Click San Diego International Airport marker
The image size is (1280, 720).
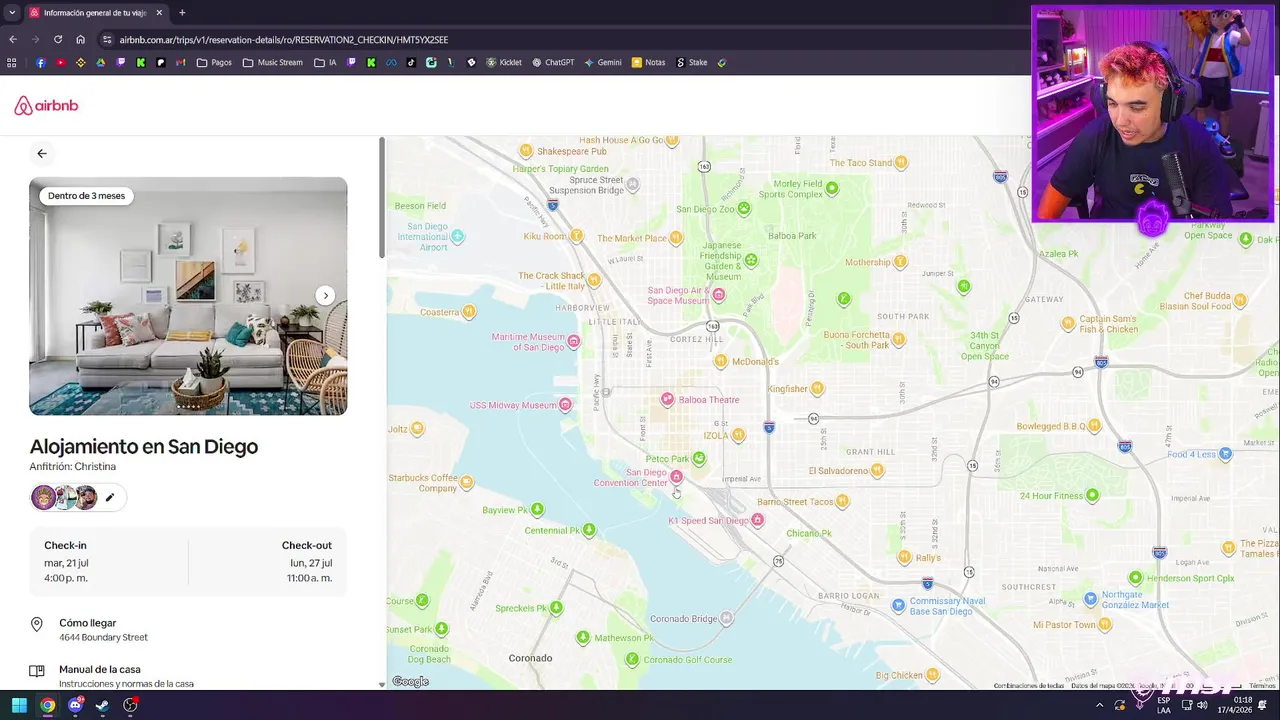(457, 237)
